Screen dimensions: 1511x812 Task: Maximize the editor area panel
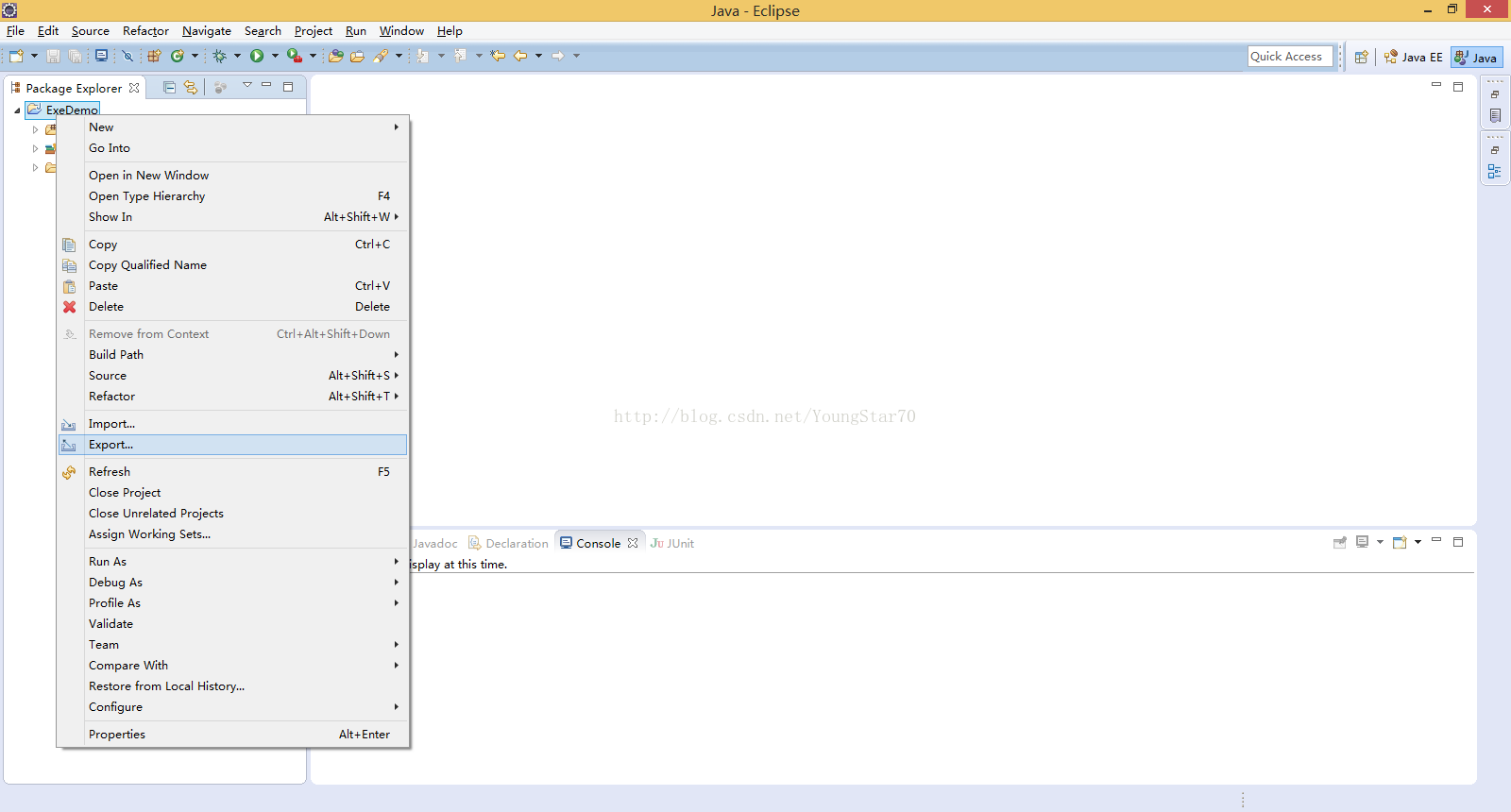pyautogui.click(x=1458, y=87)
